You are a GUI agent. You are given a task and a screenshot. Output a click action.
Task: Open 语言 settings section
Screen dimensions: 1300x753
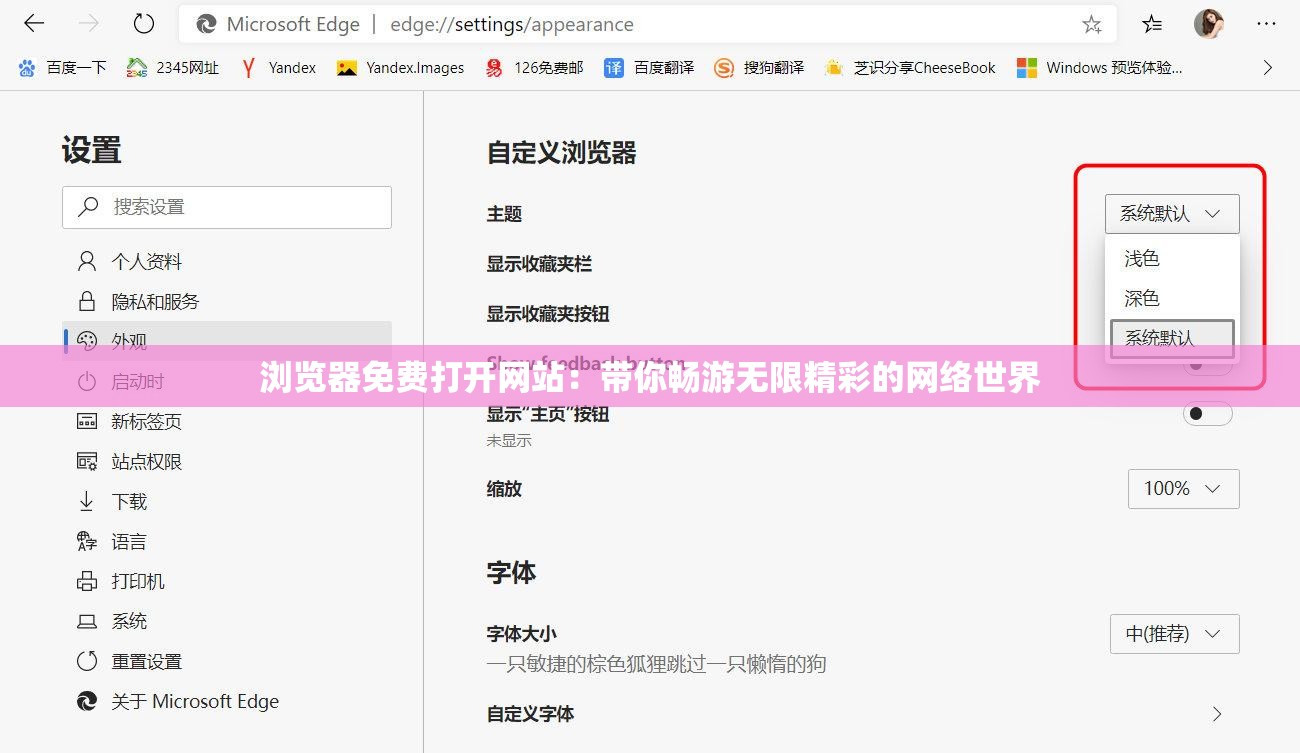[227, 542]
